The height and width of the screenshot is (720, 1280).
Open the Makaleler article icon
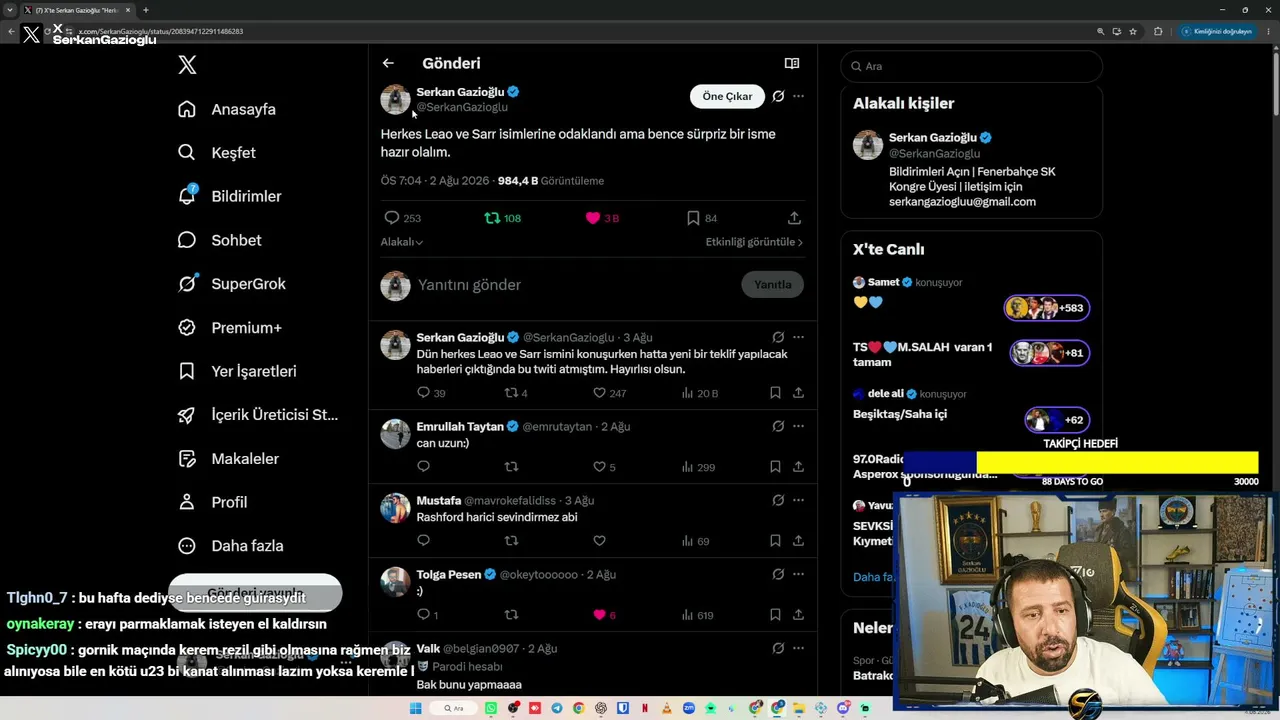(187, 459)
